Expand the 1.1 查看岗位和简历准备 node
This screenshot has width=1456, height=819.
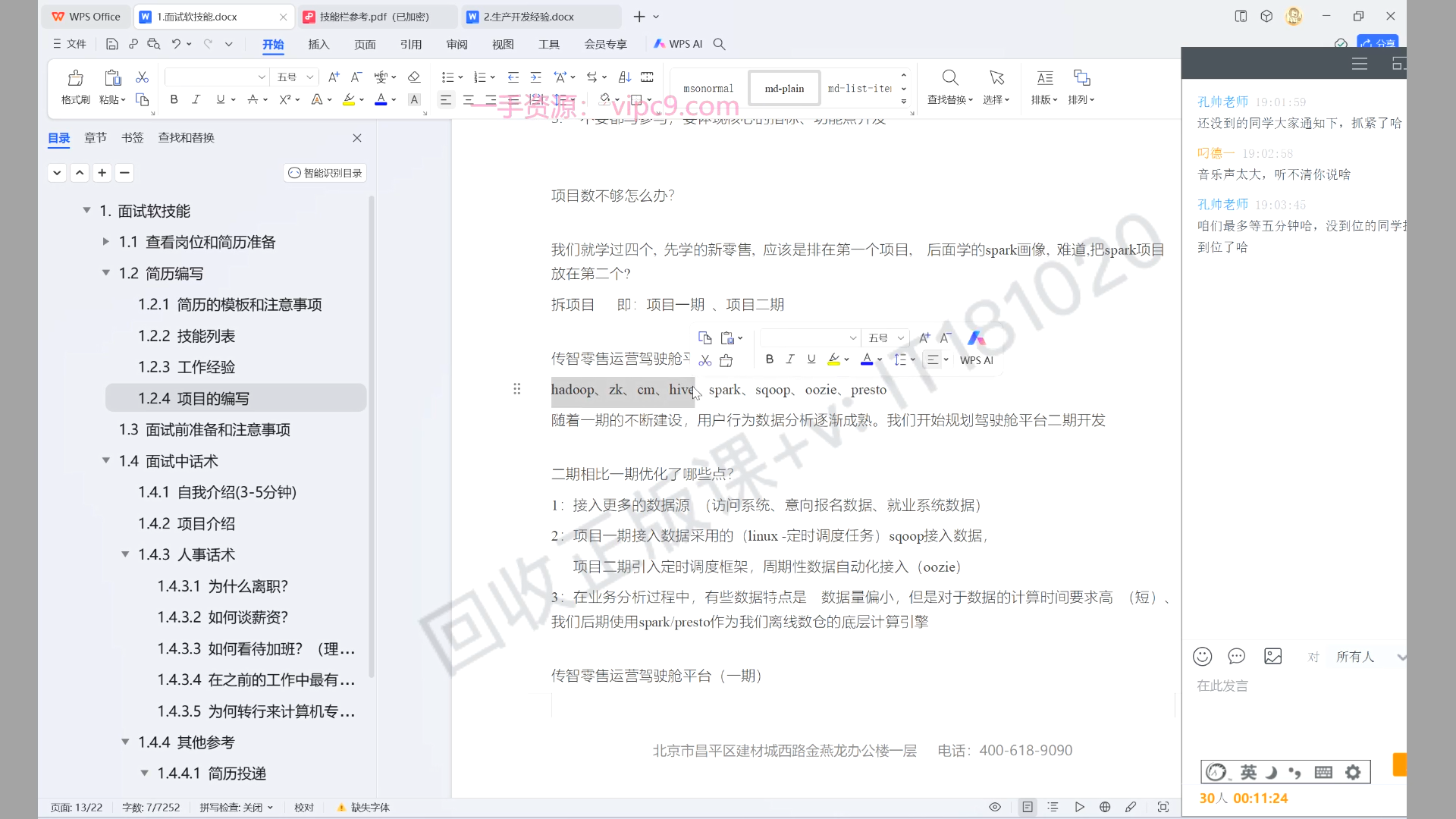pyautogui.click(x=106, y=242)
